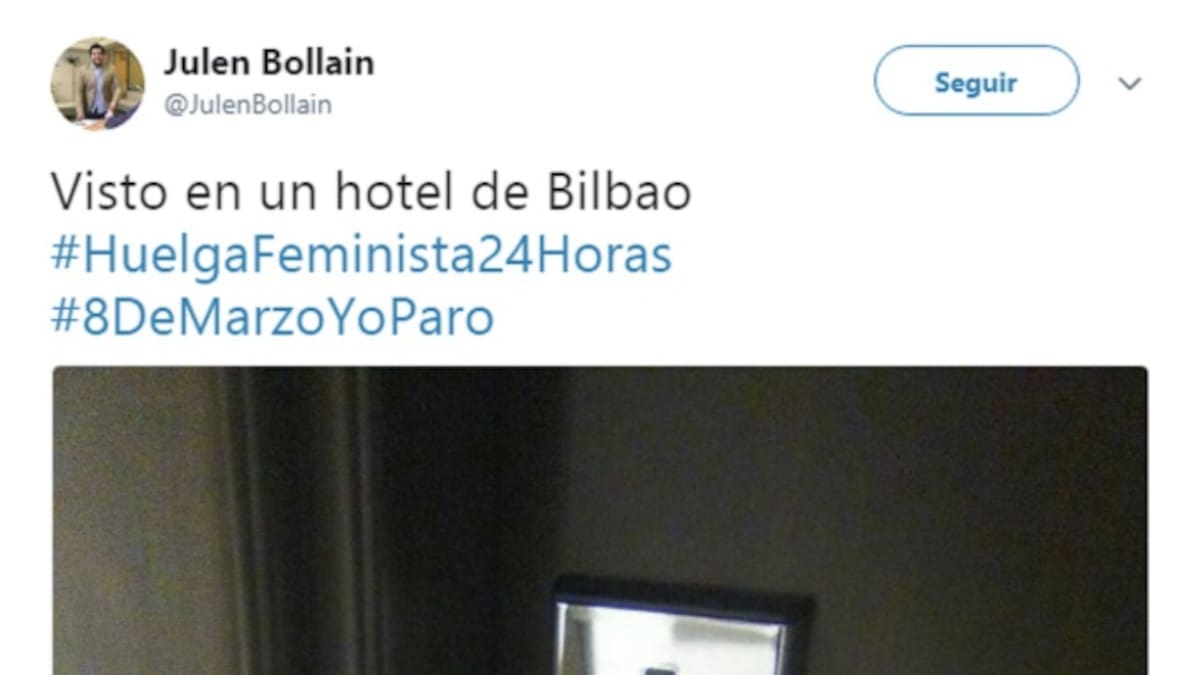Expand the tweet options chevron
This screenshot has width=1200, height=675.
point(1129,84)
